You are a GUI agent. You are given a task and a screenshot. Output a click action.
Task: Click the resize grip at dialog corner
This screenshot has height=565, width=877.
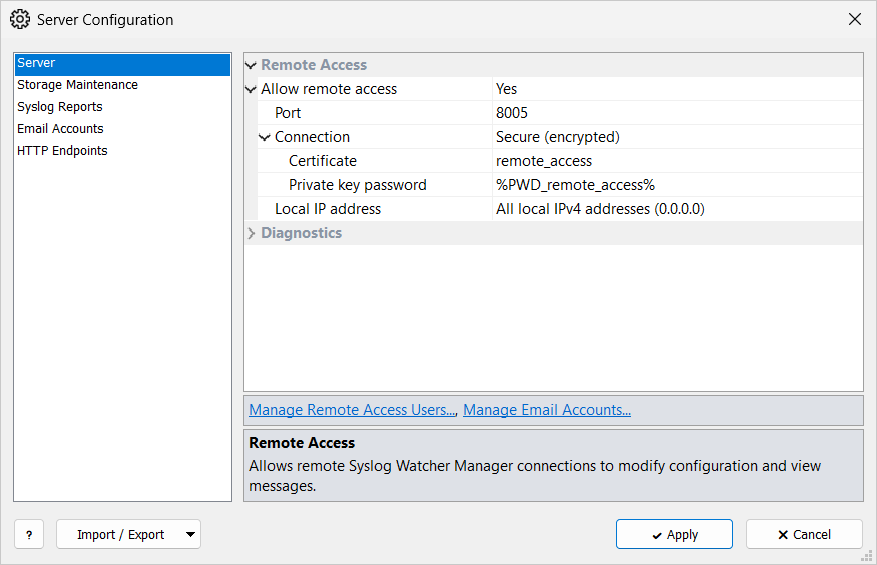867,555
